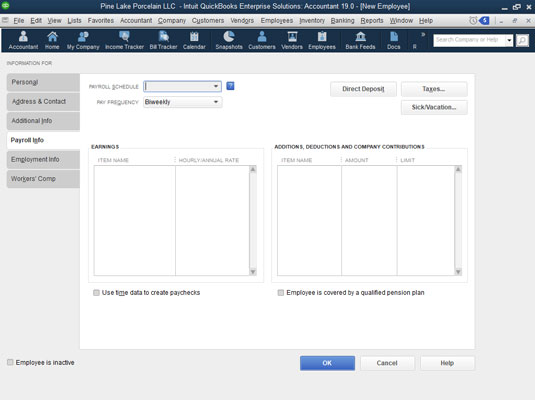
Task: Open the Reports menu
Action: pos(372,20)
